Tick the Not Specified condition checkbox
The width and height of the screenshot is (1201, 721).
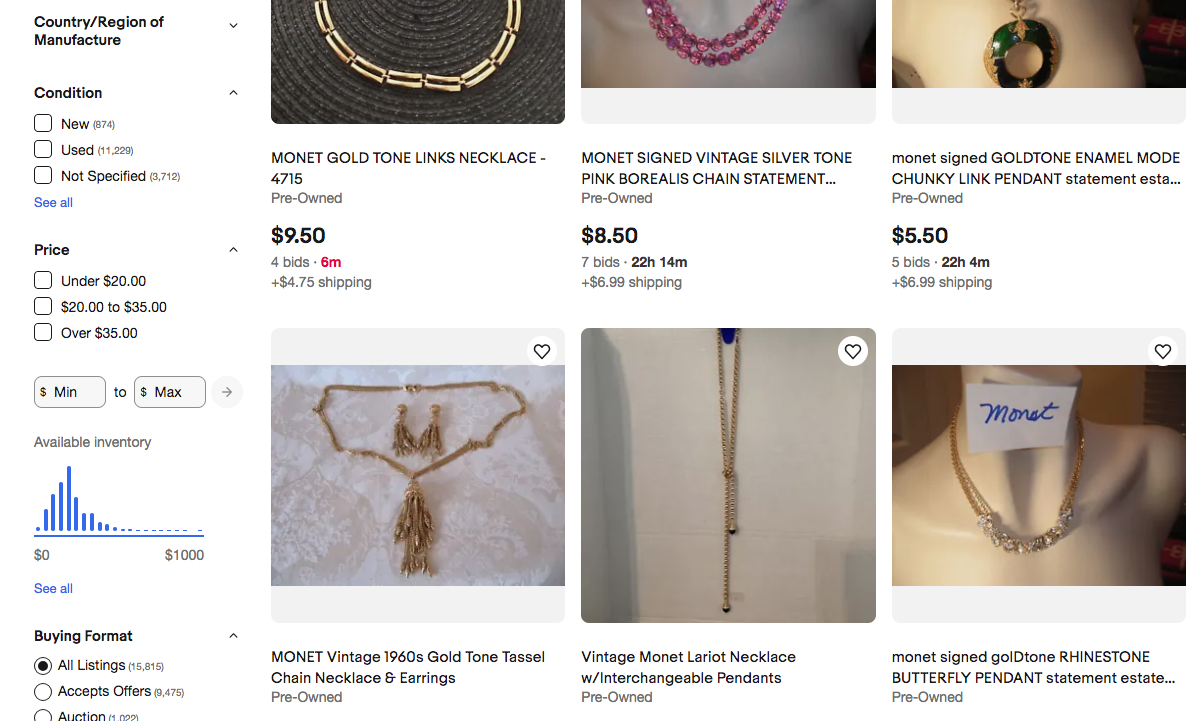43,175
